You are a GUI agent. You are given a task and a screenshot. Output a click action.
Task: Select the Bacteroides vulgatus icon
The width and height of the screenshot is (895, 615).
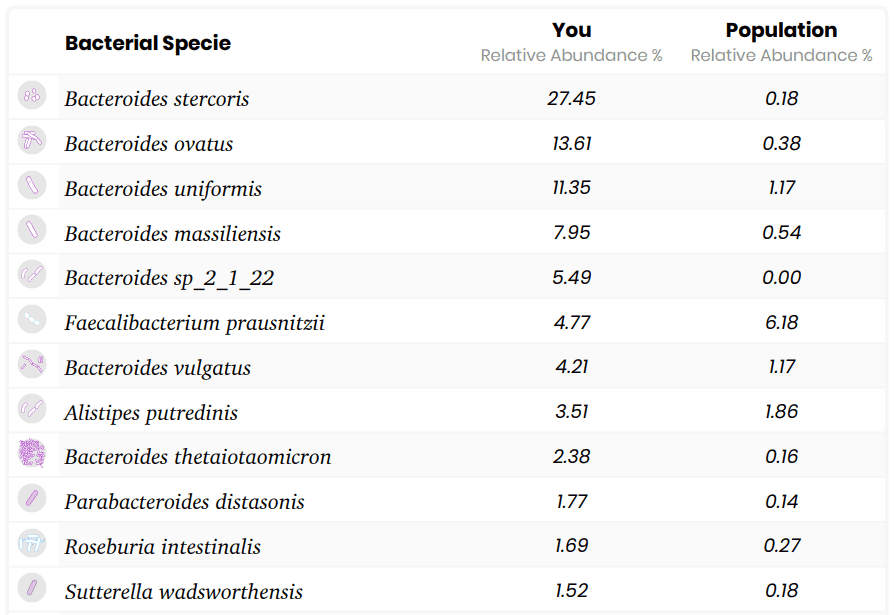(x=32, y=364)
